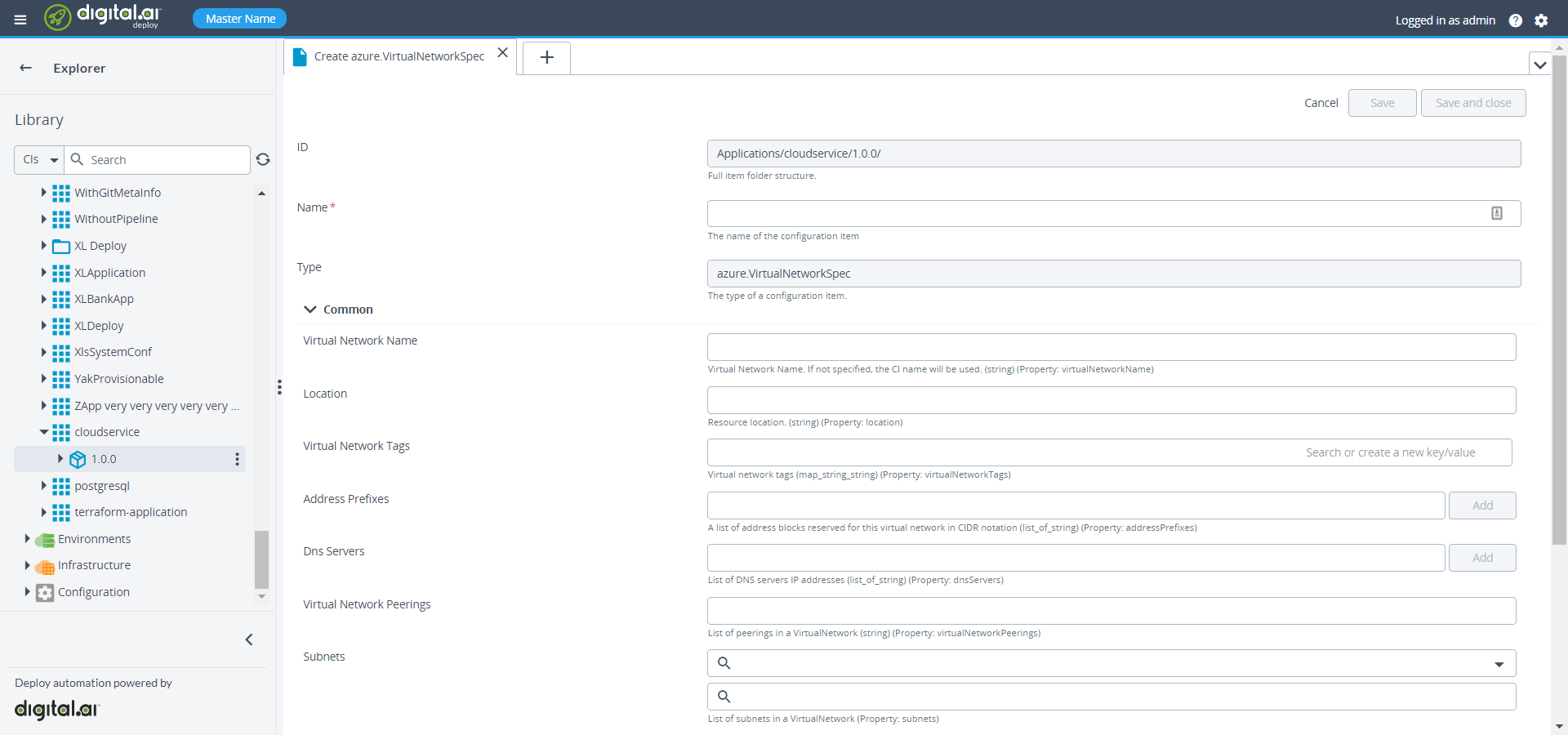1568x735 pixels.
Task: Click the Save and close button
Action: tap(1472, 102)
